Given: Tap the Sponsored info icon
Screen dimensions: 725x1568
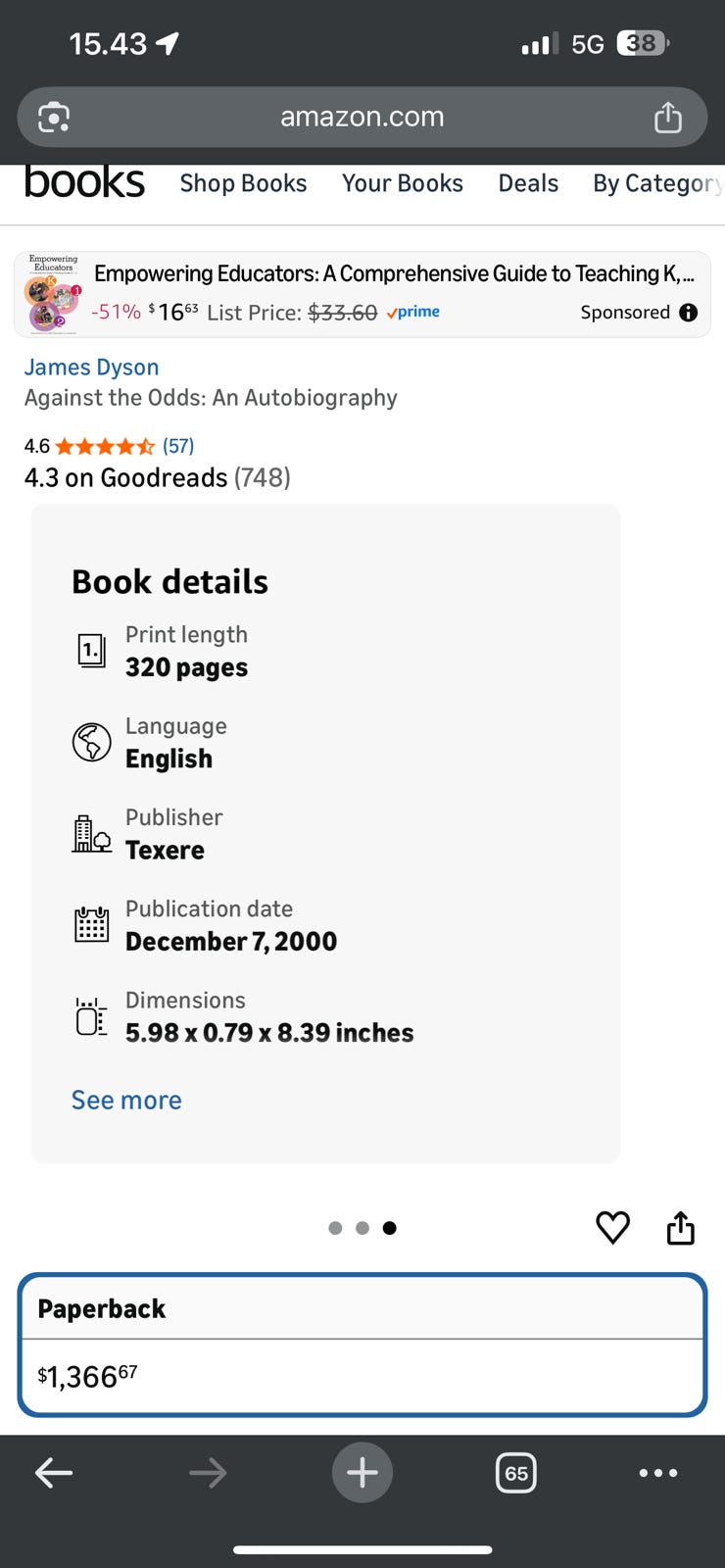Looking at the screenshot, I should [689, 313].
